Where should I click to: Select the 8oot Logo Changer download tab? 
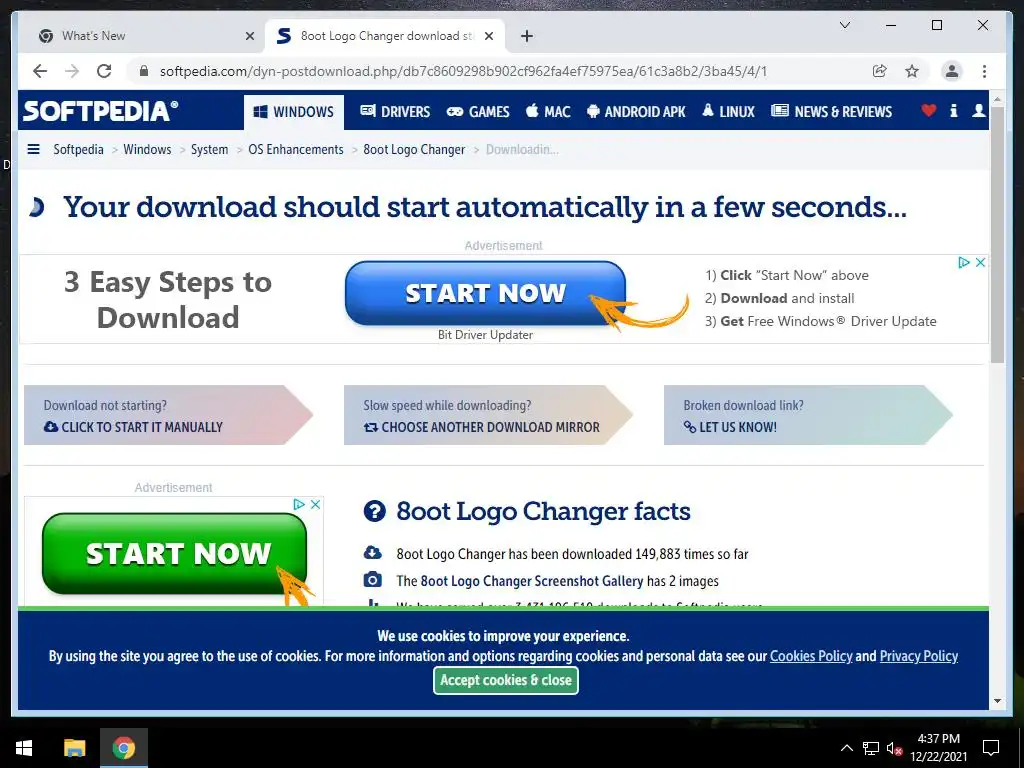(x=385, y=36)
